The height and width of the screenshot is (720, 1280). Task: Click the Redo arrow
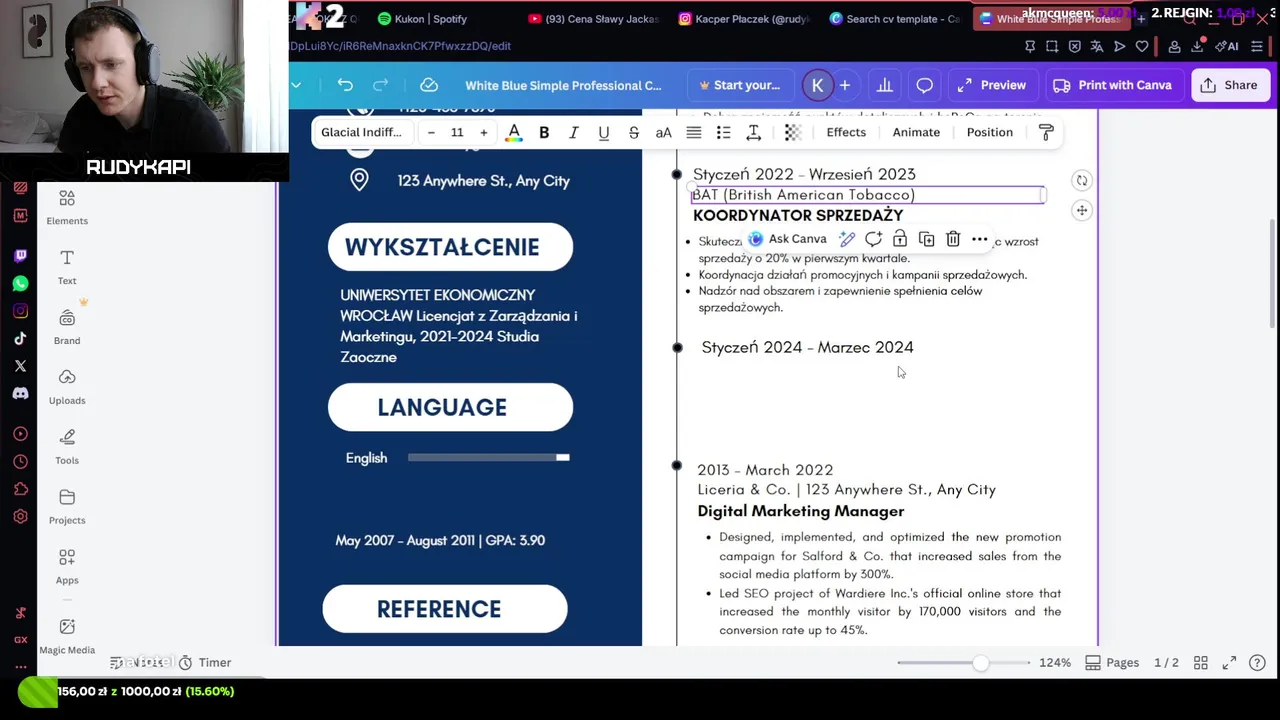(x=380, y=85)
